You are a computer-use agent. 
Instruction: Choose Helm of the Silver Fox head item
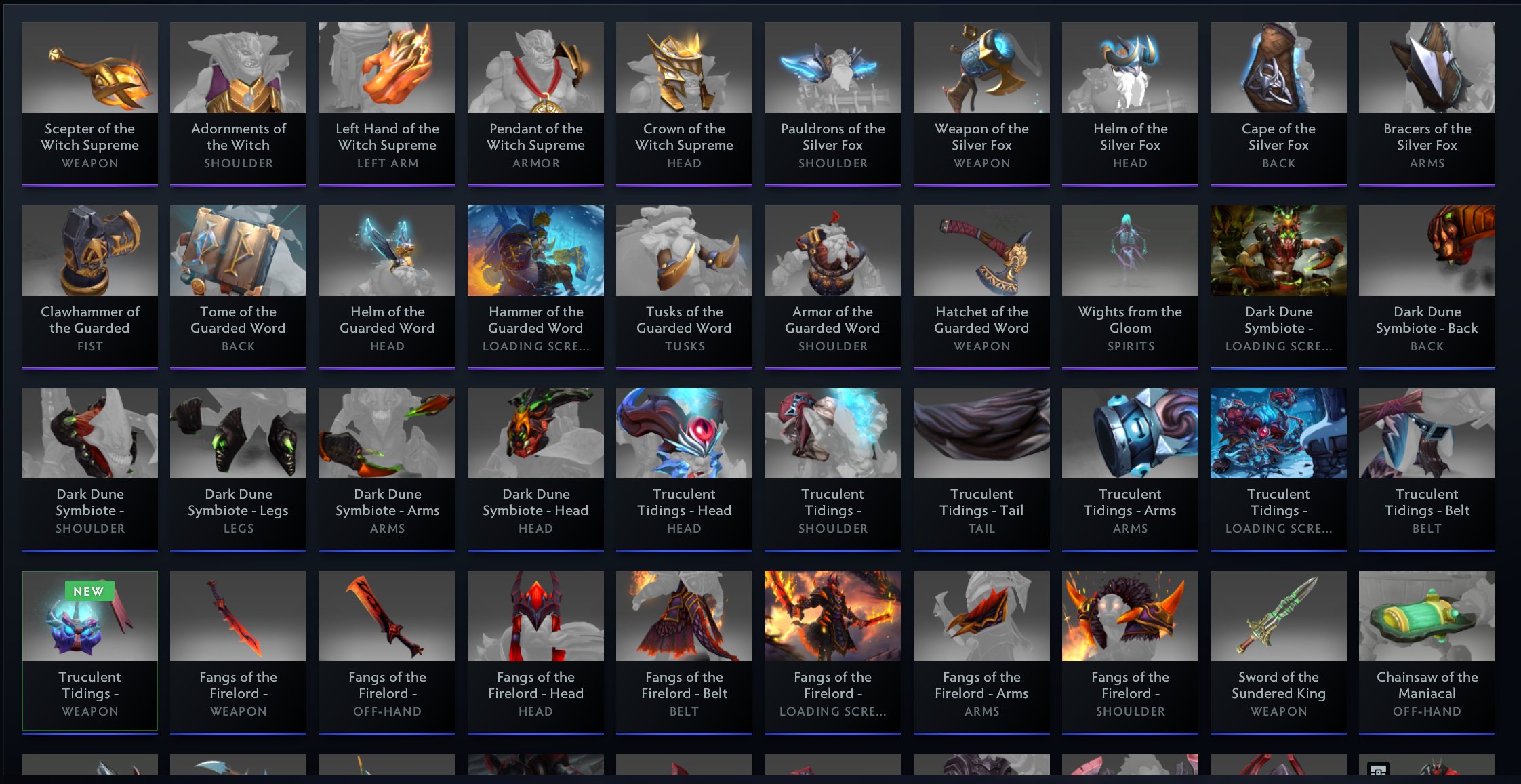click(x=1130, y=104)
